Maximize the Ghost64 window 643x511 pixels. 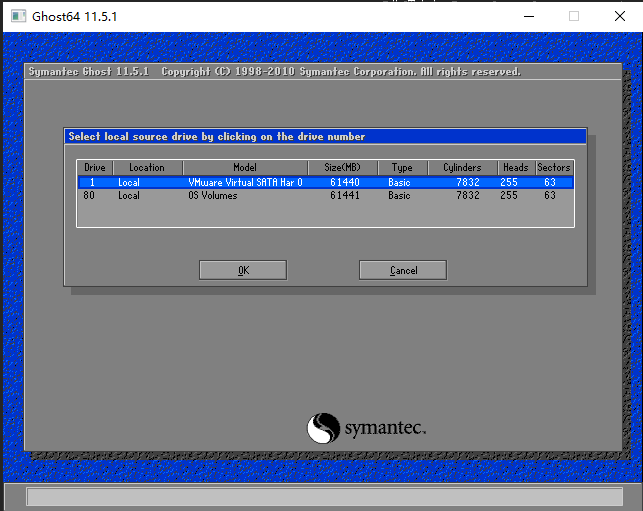point(574,16)
